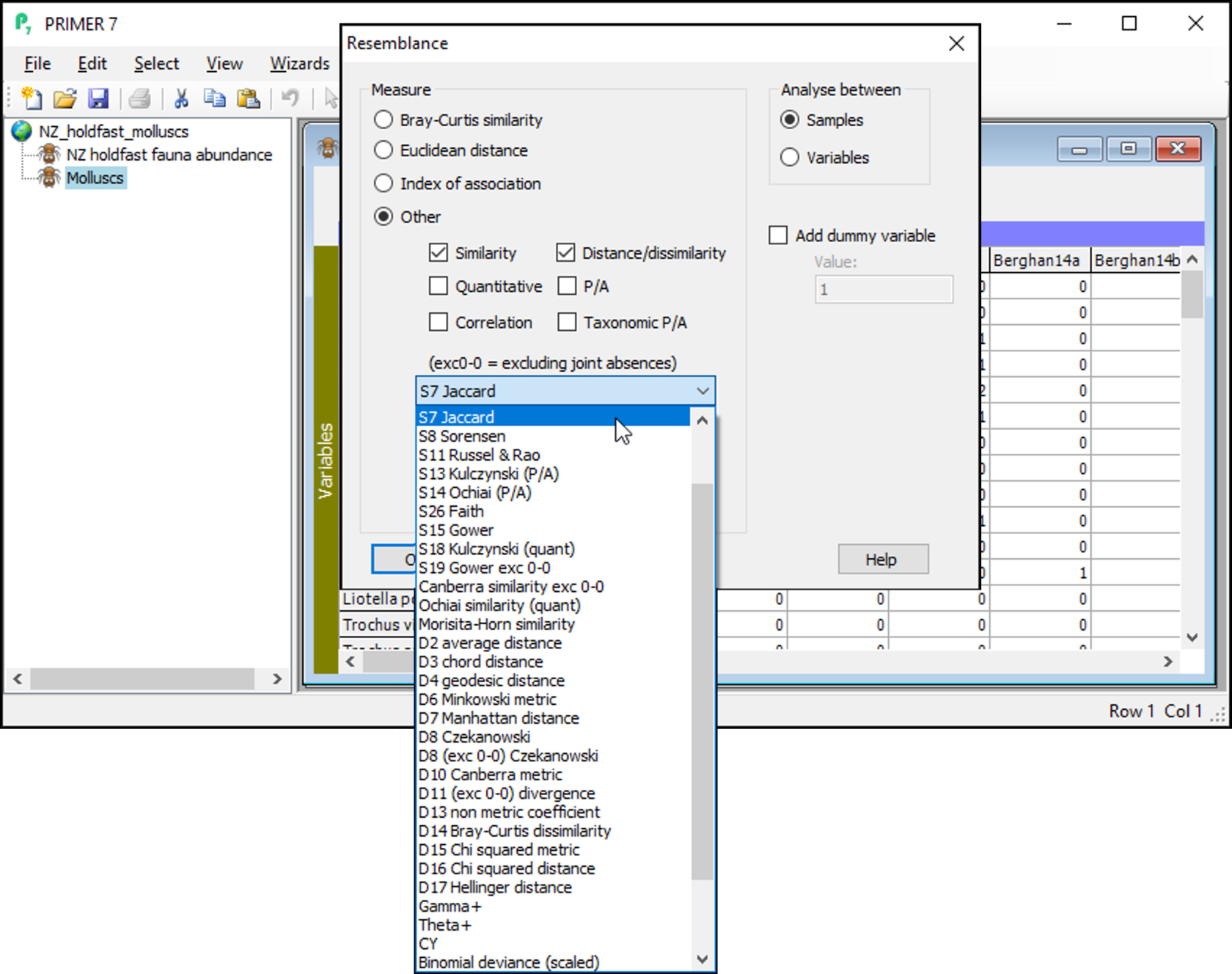The width and height of the screenshot is (1232, 974).
Task: Pick D10 Canberra metric from list
Action: [x=554, y=775]
